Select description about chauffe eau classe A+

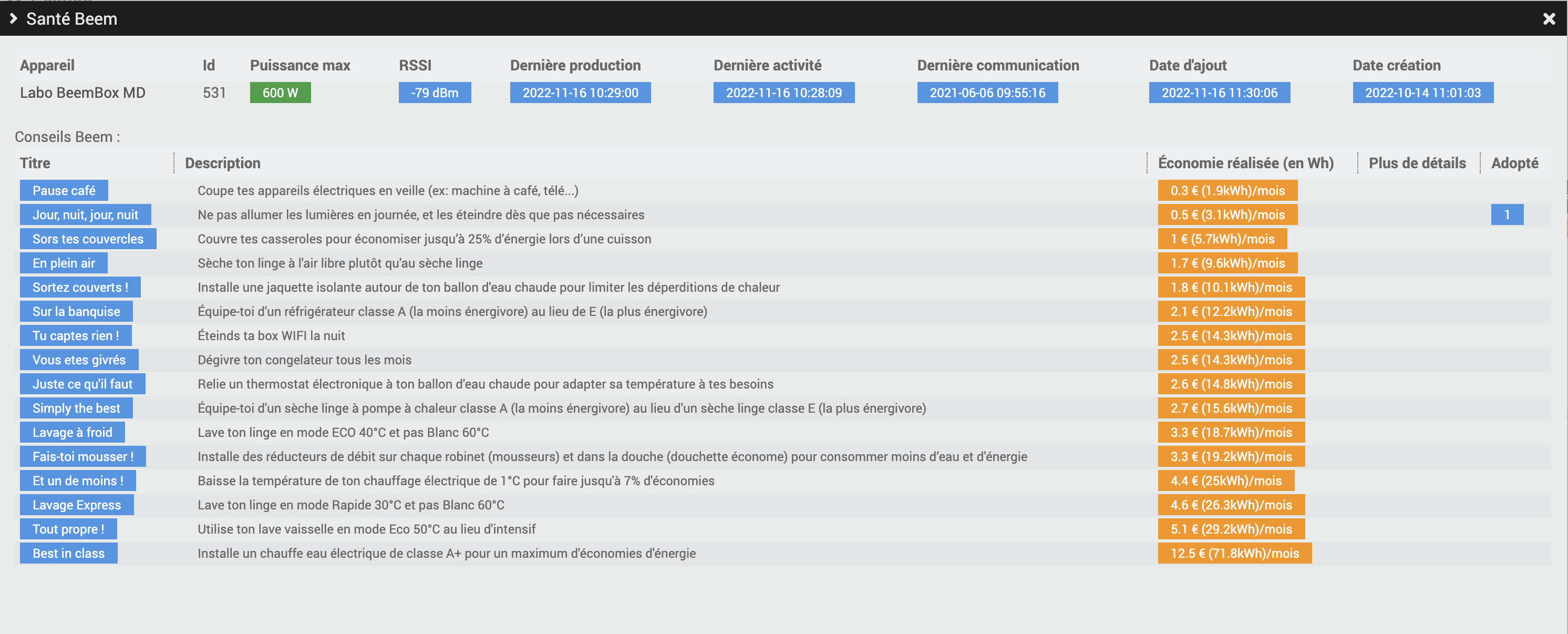point(446,553)
